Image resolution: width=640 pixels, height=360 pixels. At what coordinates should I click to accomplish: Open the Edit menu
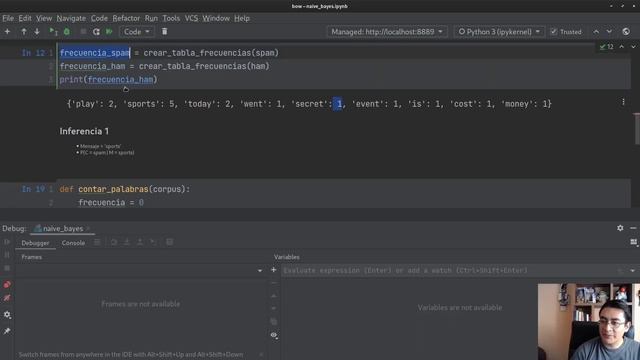coord(25,18)
